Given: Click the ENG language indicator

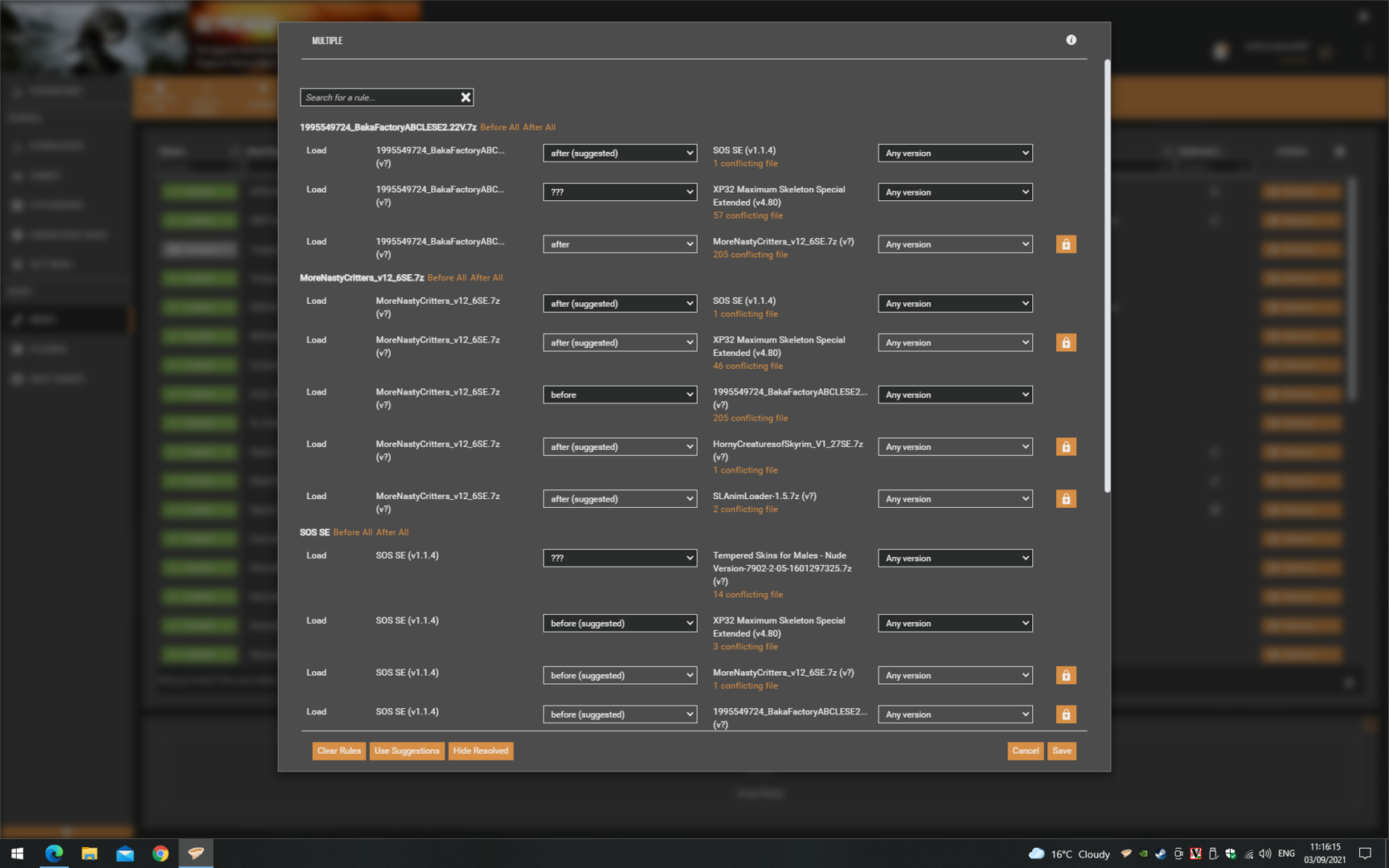Looking at the screenshot, I should click(x=1286, y=854).
